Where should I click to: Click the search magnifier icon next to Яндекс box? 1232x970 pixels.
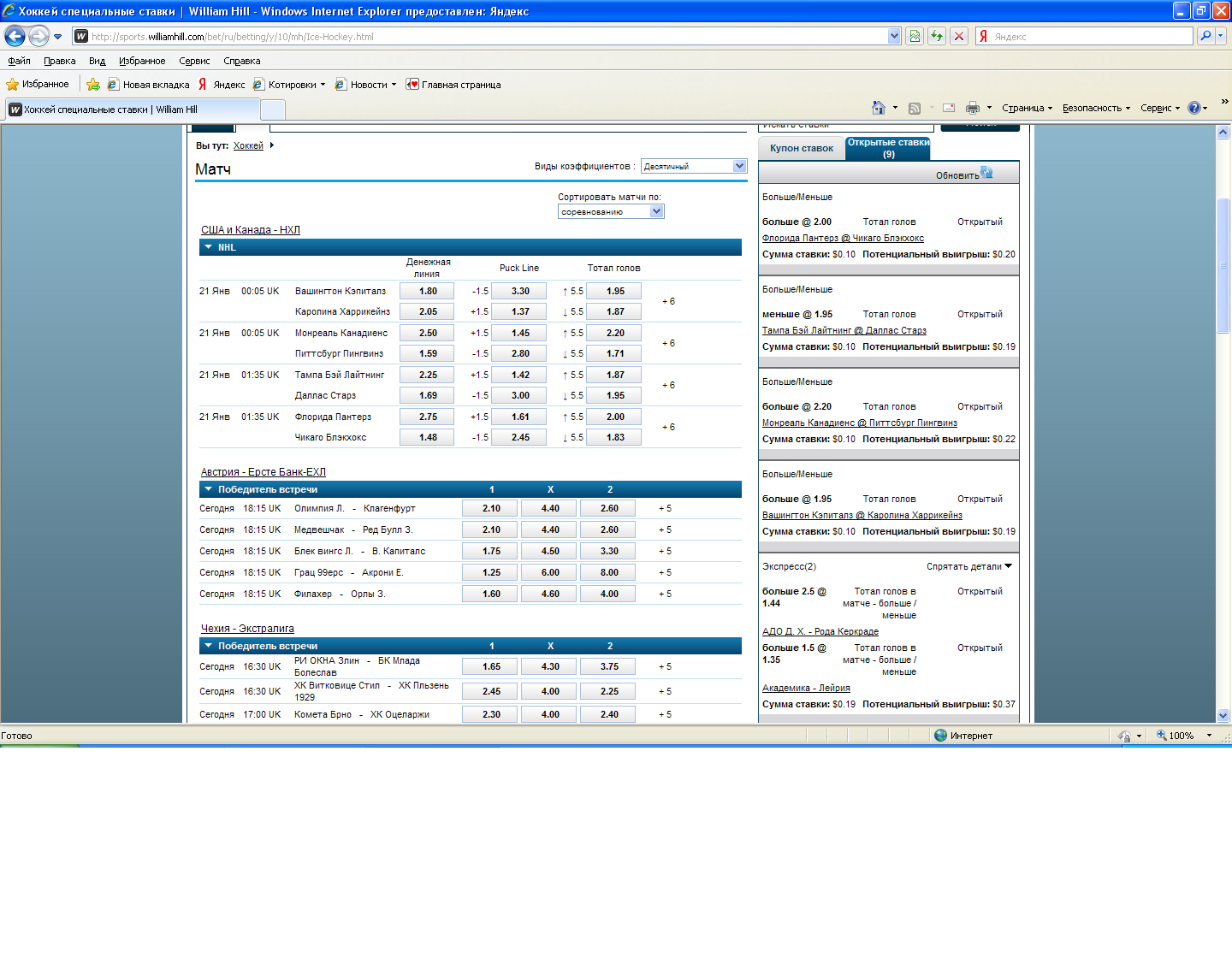click(1205, 36)
